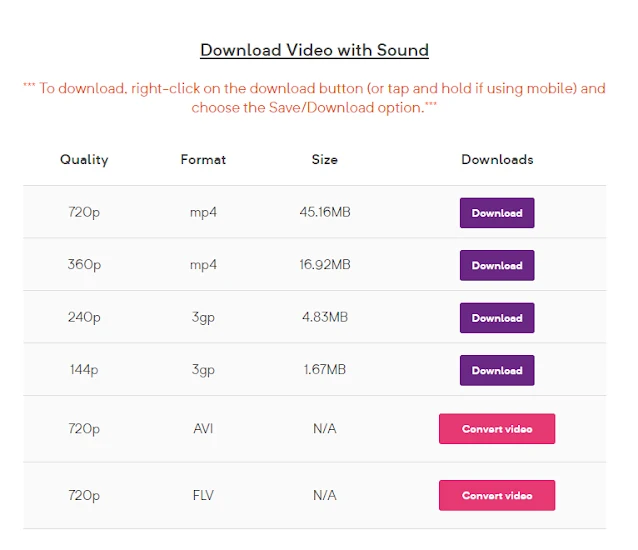Screen dimensions: 638x550
Task: Click the Download Video with Sound heading
Action: pyautogui.click(x=315, y=50)
